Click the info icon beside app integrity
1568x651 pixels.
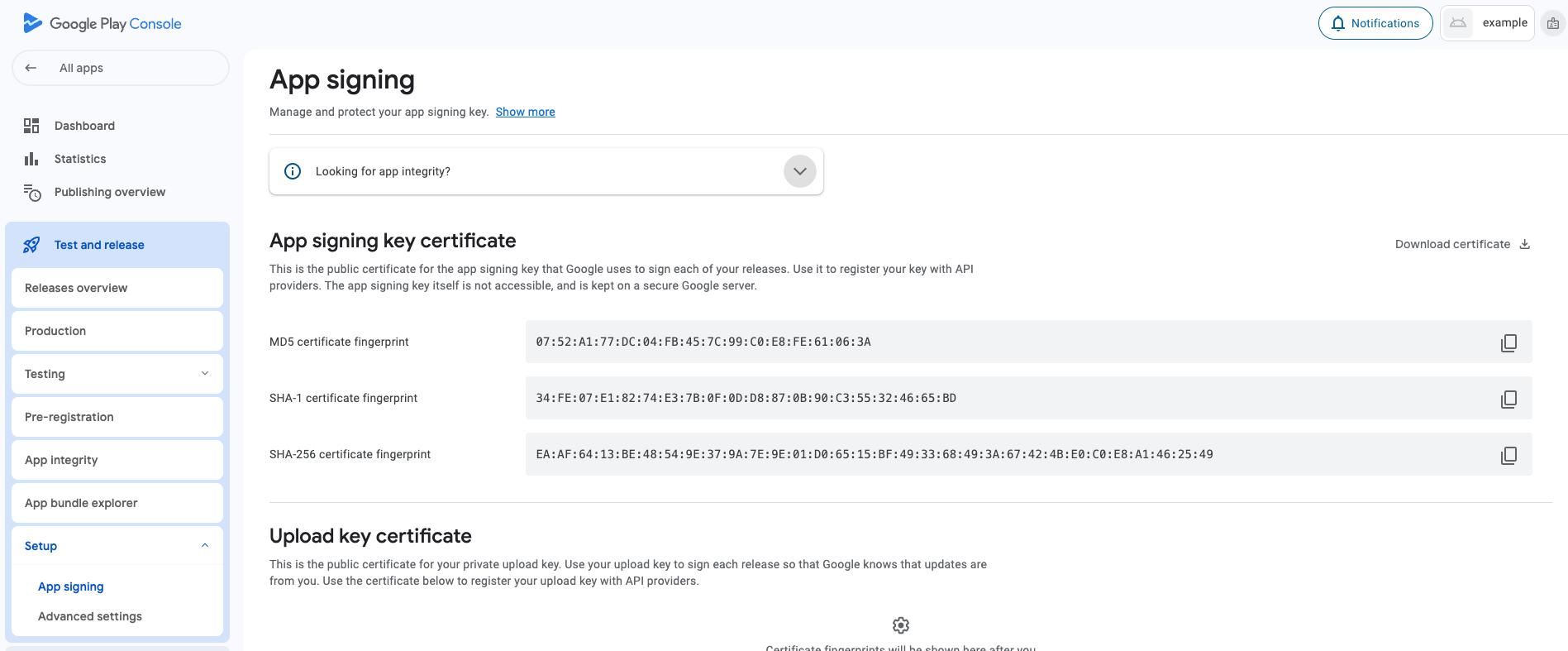[x=293, y=171]
